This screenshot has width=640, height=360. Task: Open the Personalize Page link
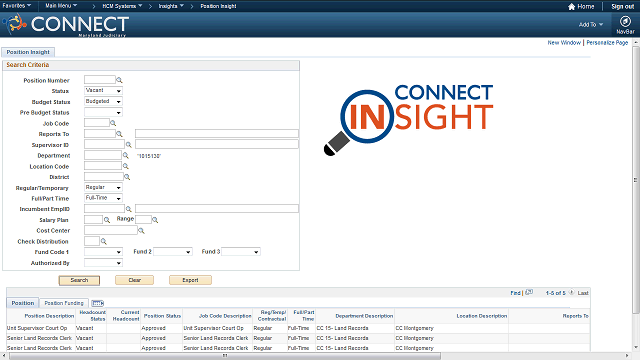click(x=607, y=42)
